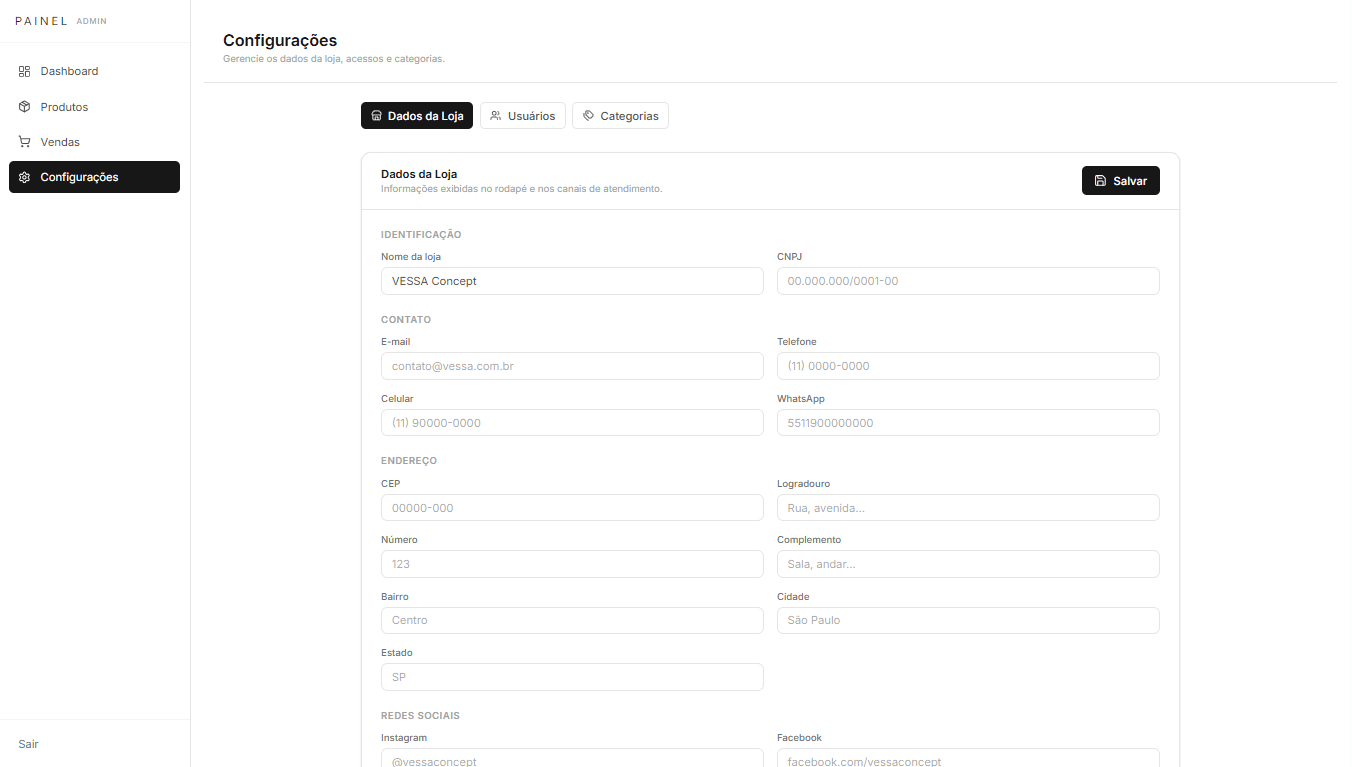The image size is (1352, 767).
Task: Click the floppy disk icon on Salvar
Action: [1100, 181]
